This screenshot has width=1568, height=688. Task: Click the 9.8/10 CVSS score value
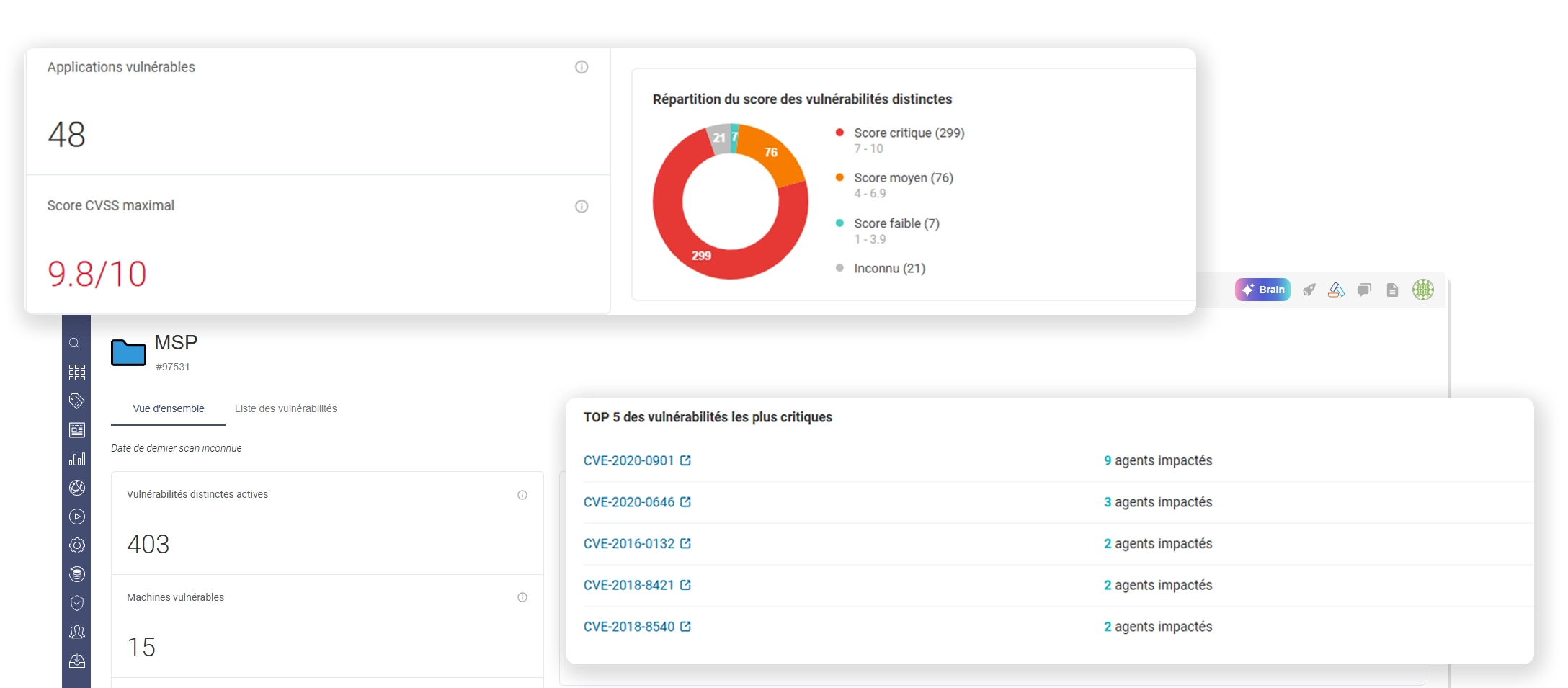(97, 274)
